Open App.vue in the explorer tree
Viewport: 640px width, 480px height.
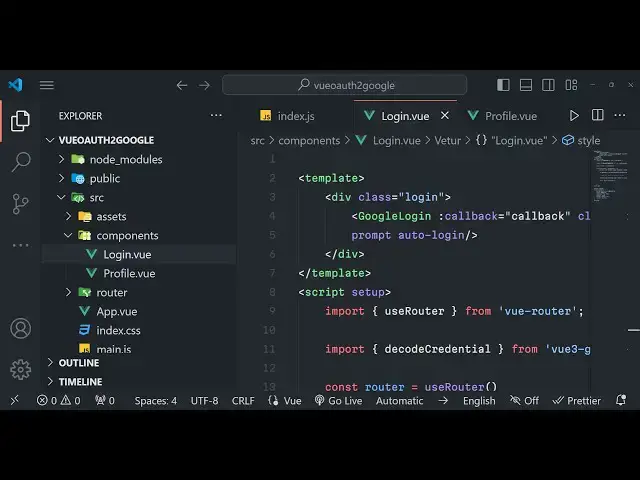coord(140,311)
